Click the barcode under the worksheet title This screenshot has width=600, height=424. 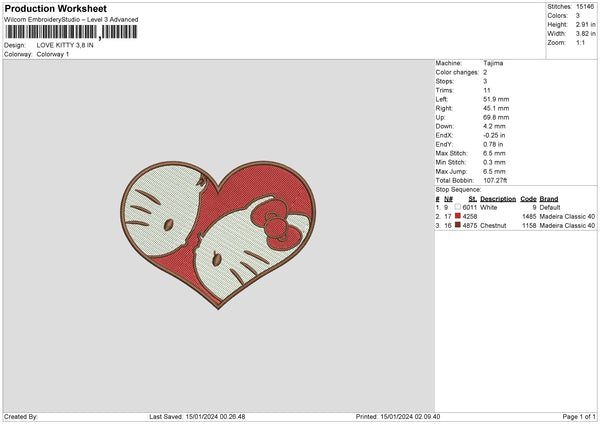coord(71,32)
